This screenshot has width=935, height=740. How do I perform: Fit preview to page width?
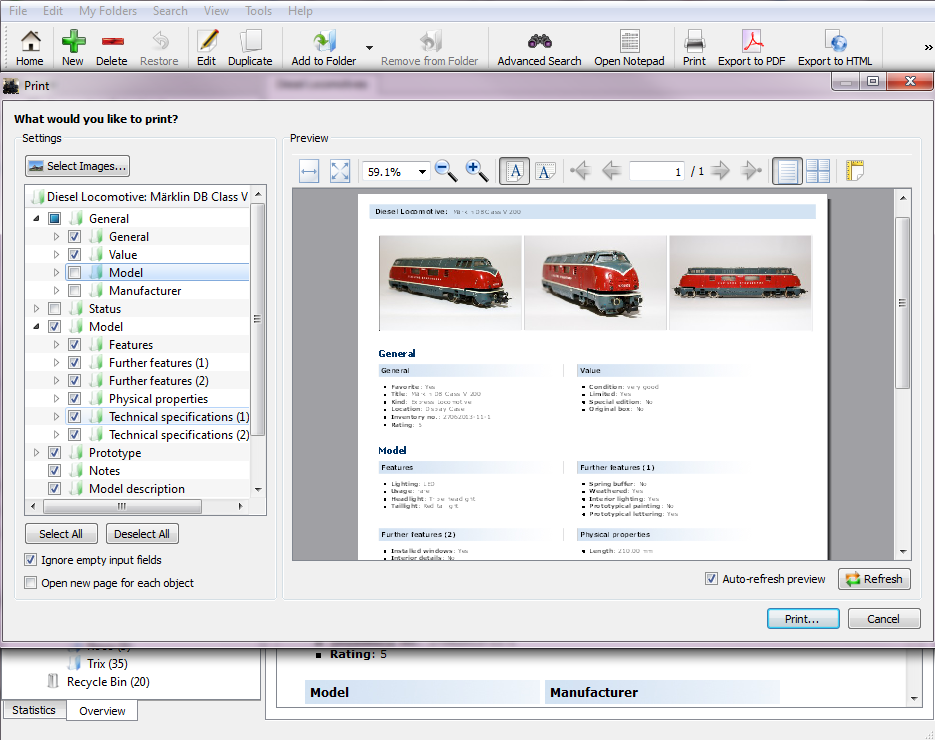click(309, 172)
